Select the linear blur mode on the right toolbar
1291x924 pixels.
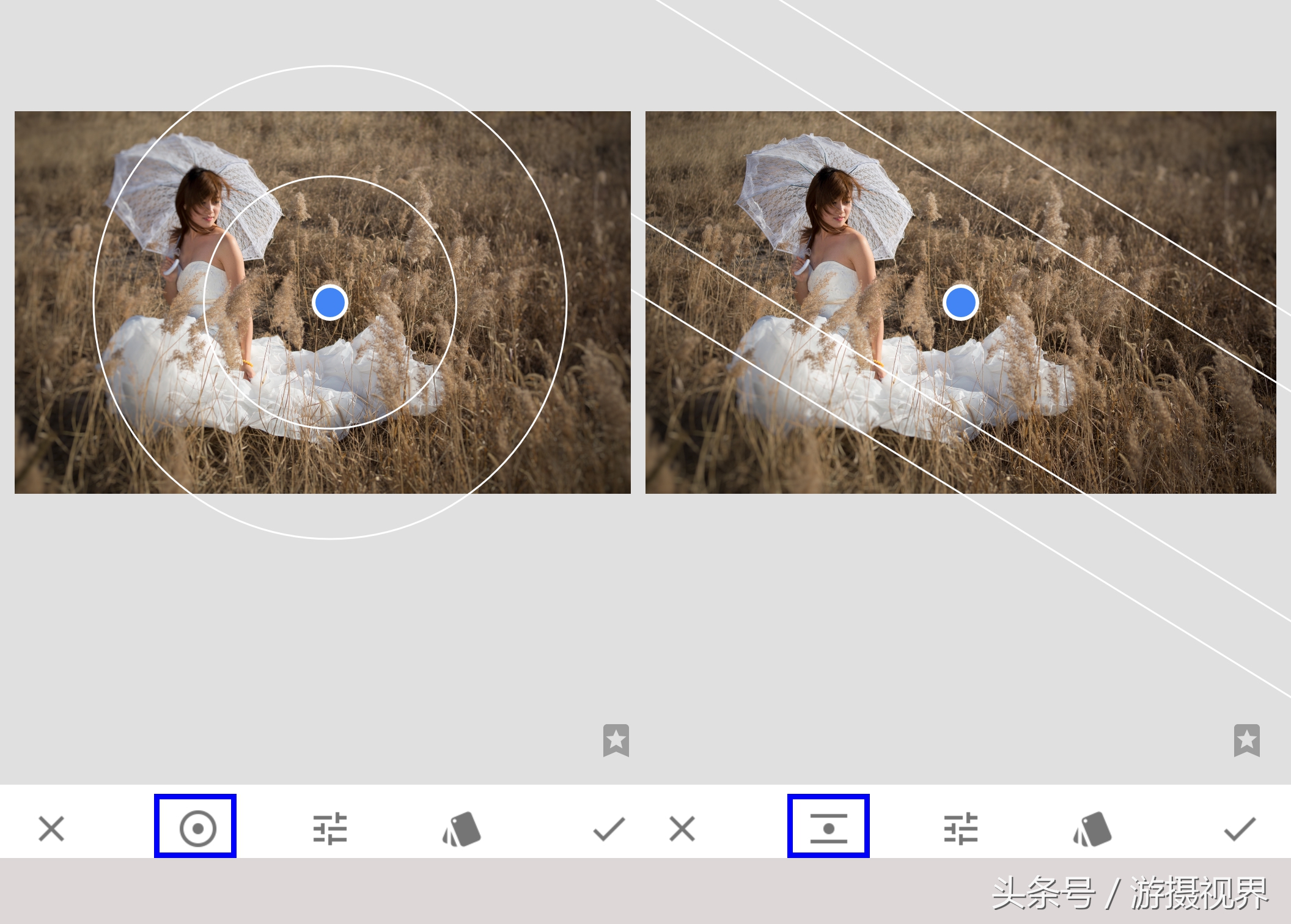(x=828, y=829)
